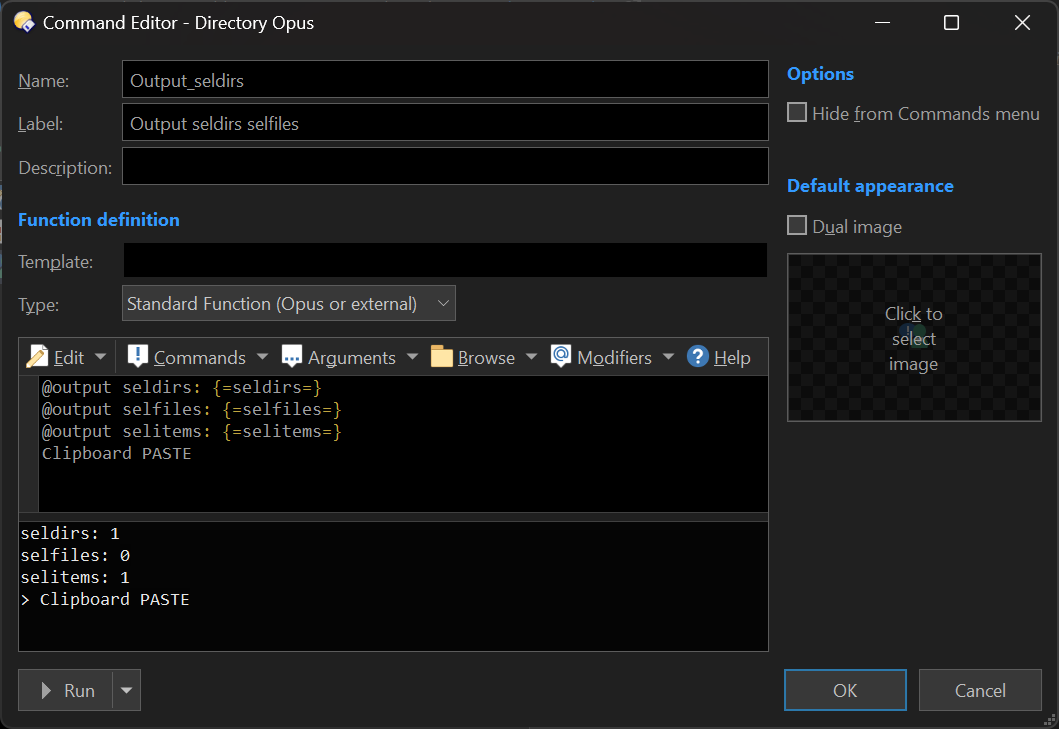Click the Commands exclamation icon

pos(138,357)
